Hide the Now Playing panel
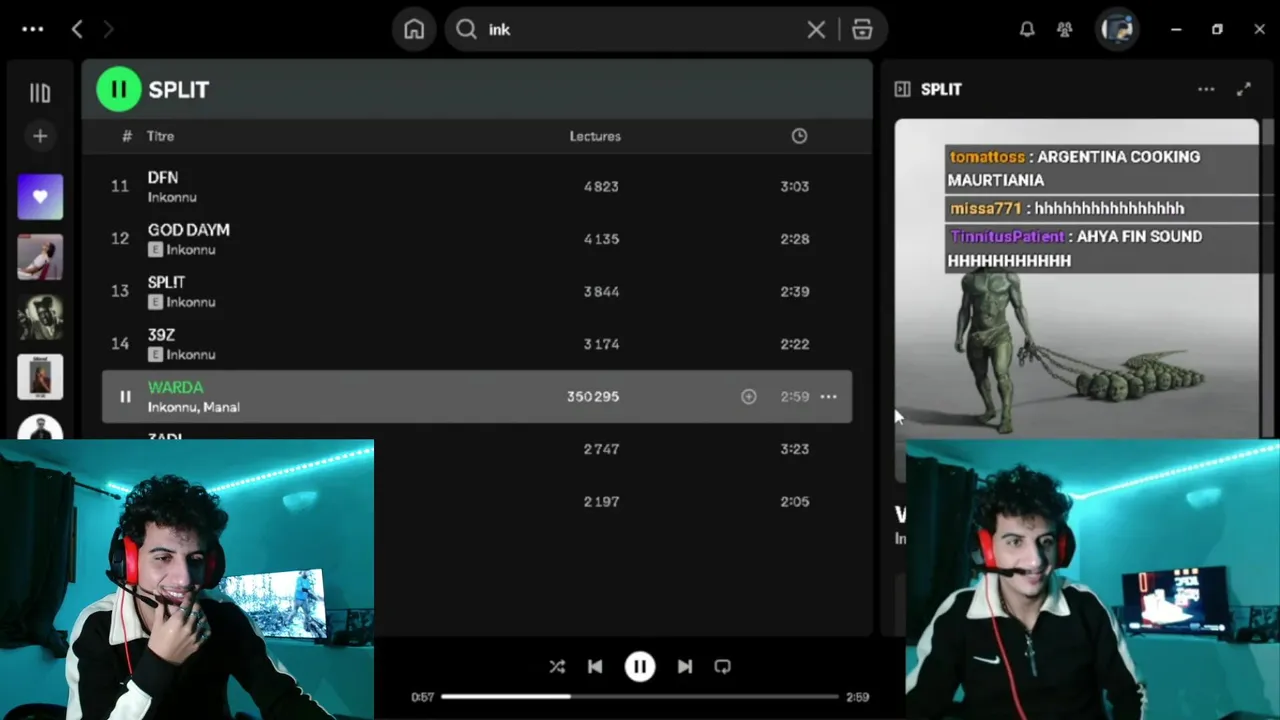The width and height of the screenshot is (1280, 720). [x=902, y=89]
